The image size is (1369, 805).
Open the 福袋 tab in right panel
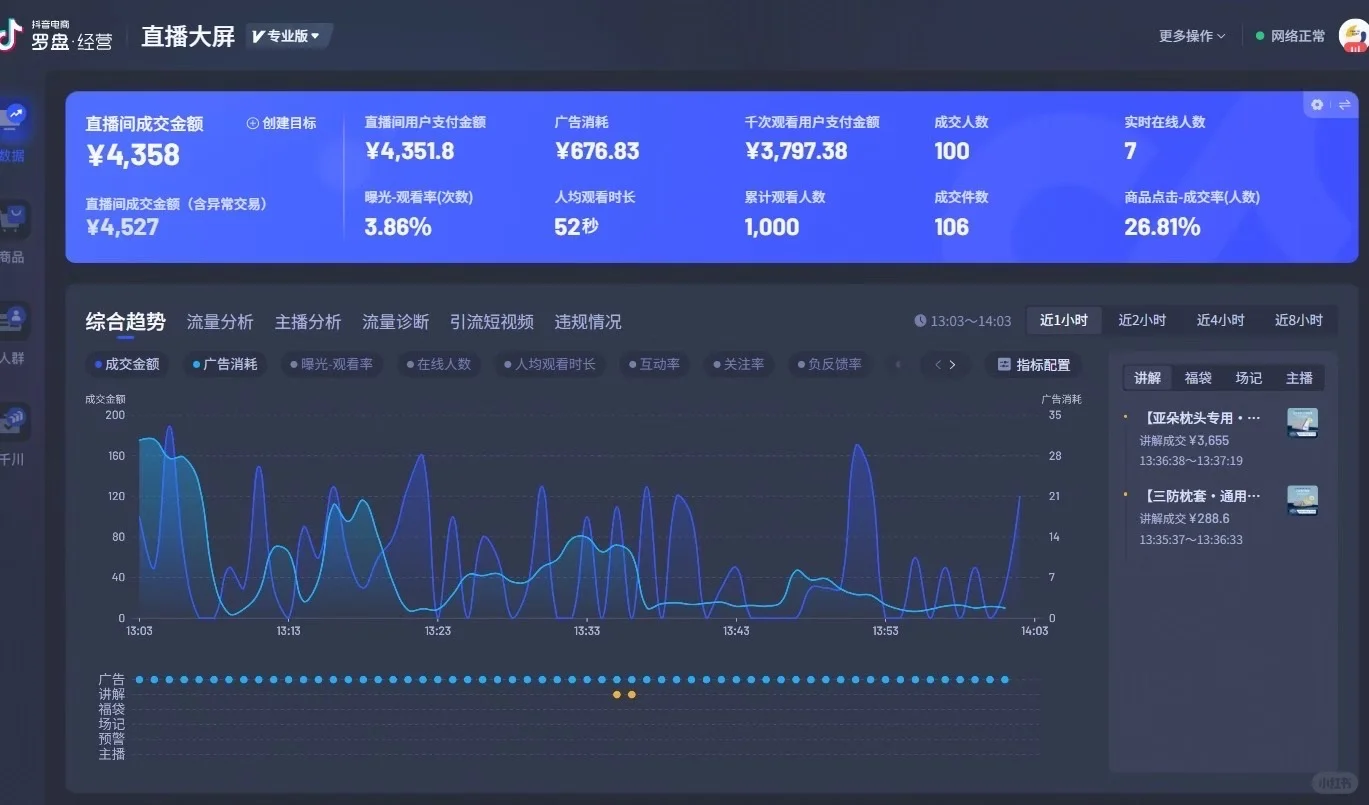[1197, 377]
